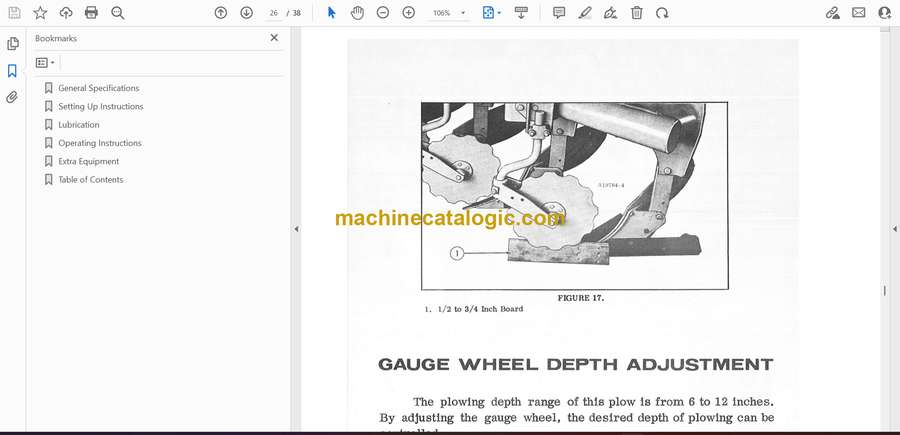Open the Page Thumbnails panel

point(13,44)
